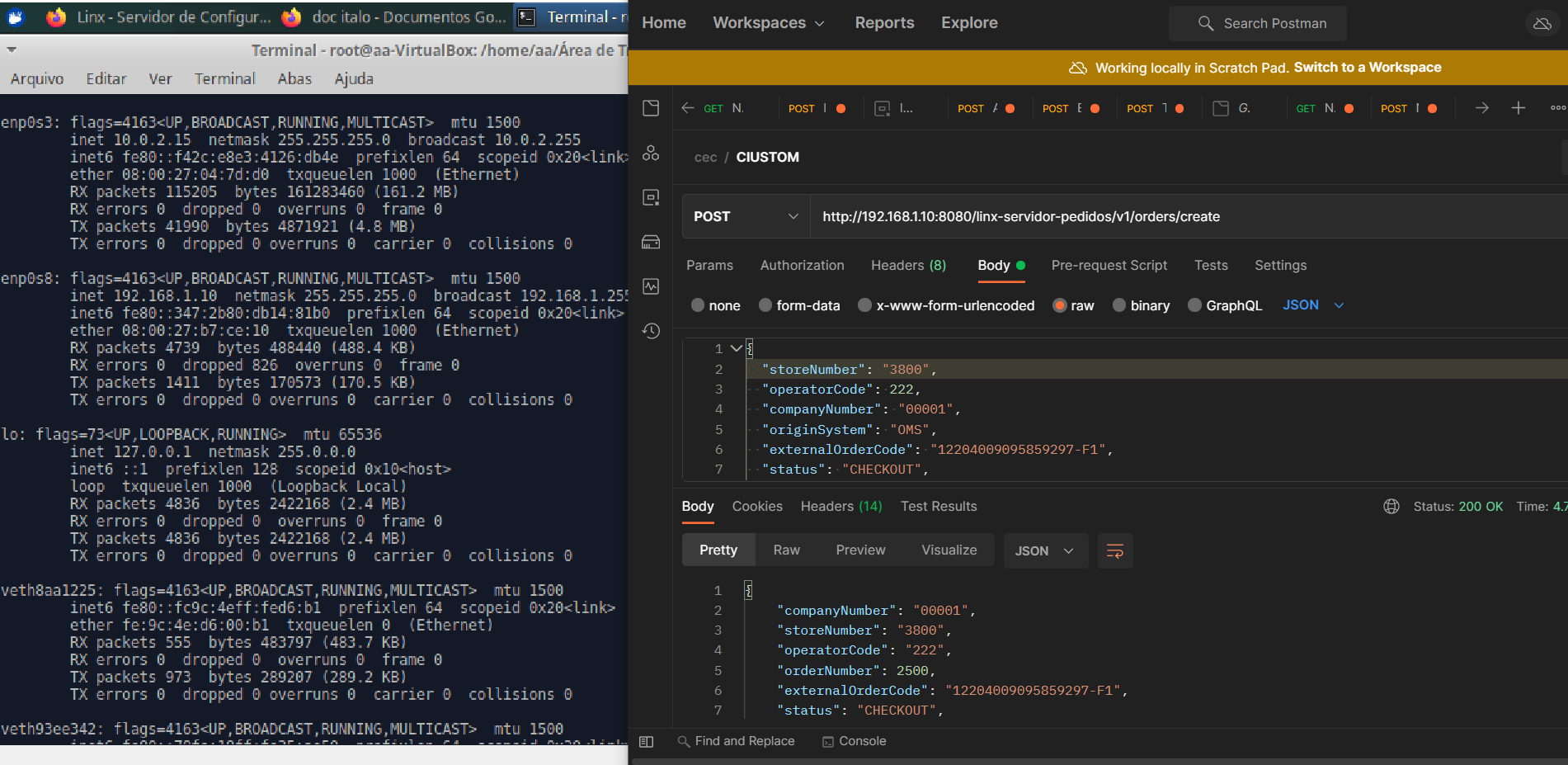Viewport: 1568px width, 765px height.
Task: Click the cloud offline icon in header
Action: pos(1542,23)
